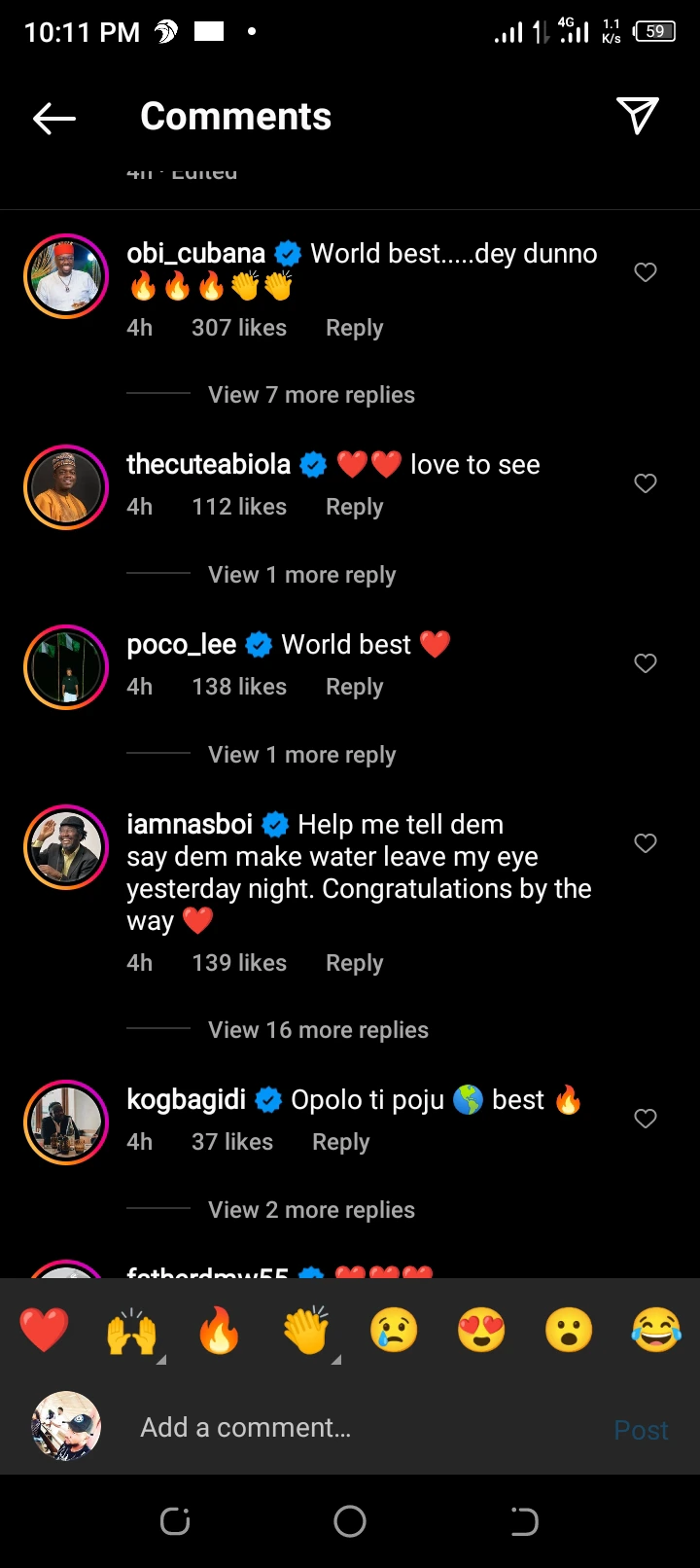This screenshot has width=700, height=1568.
Task: Like thecuteabiola's comment with heart
Action: 646,483
